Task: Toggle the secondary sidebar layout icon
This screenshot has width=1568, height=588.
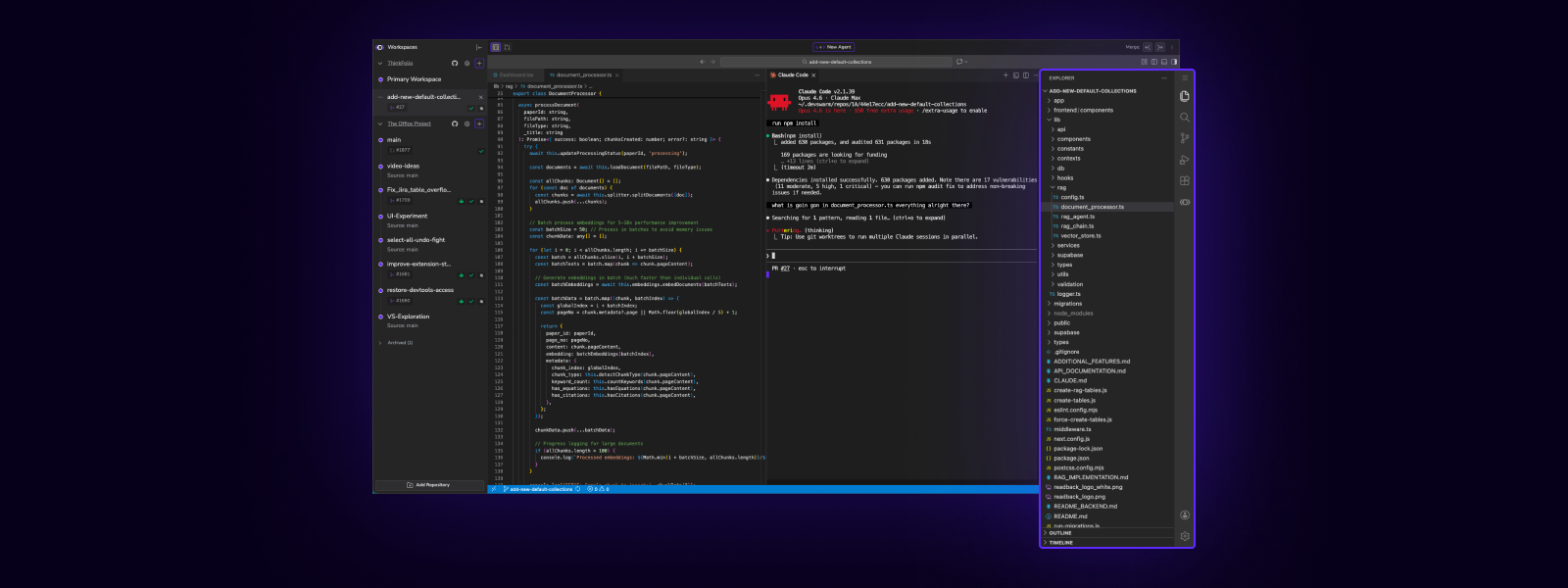Action: [x=1174, y=62]
